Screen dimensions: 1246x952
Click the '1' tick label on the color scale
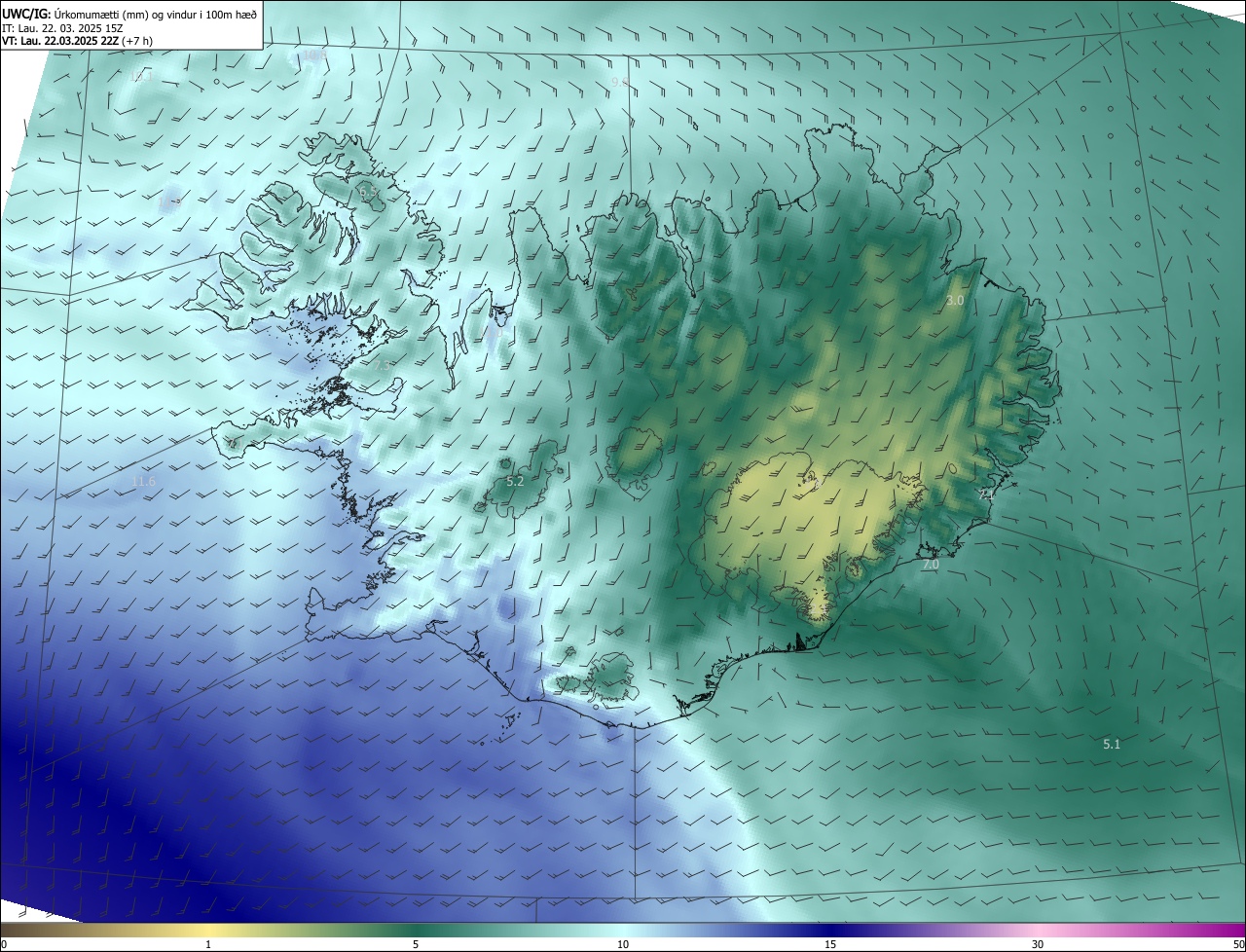208,944
